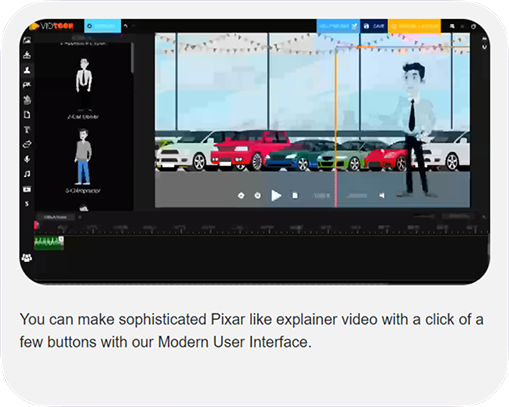Viewport: 509px width, 407px height.
Task: Select the characters person icon in sidebar
Action: coord(27,70)
